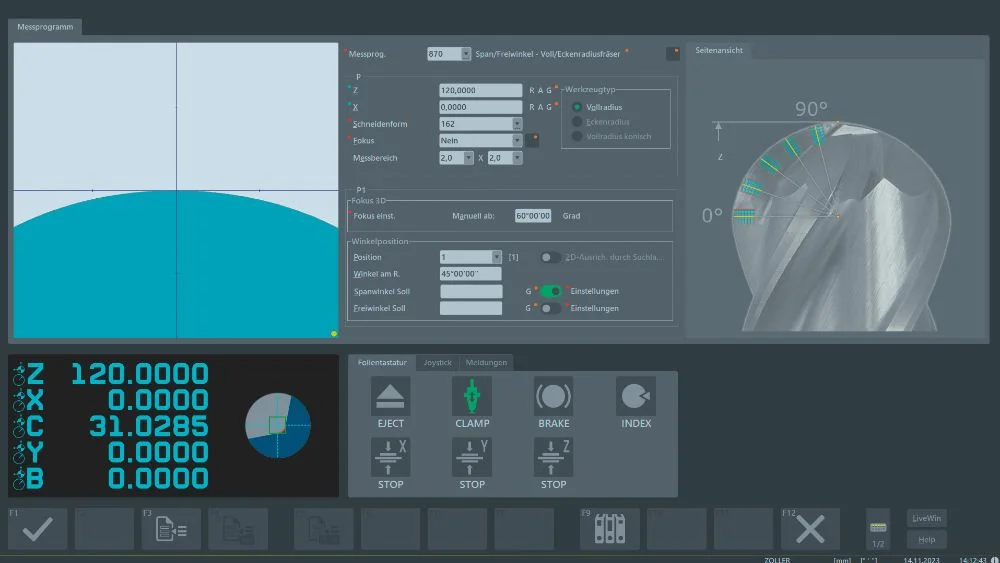This screenshot has height=563, width=1000.
Task: Open the F9 binders icon
Action: 610,529
